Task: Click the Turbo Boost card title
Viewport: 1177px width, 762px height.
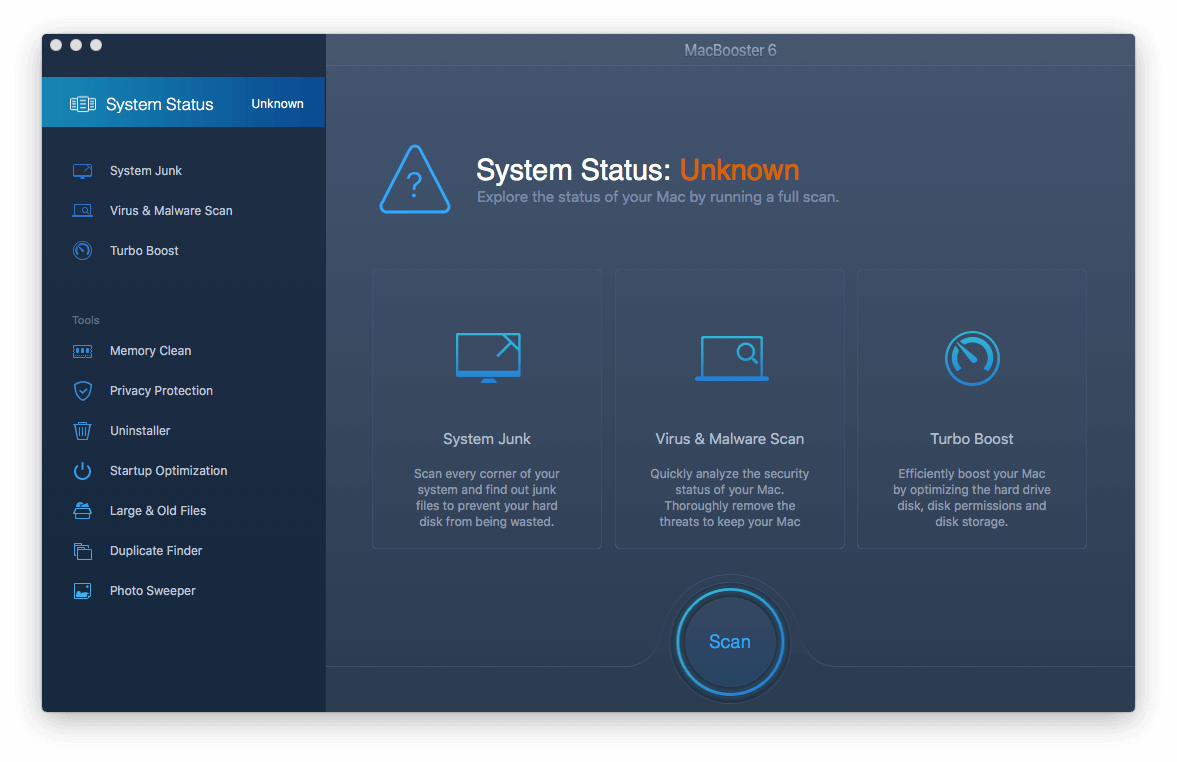Action: pyautogui.click(x=971, y=438)
